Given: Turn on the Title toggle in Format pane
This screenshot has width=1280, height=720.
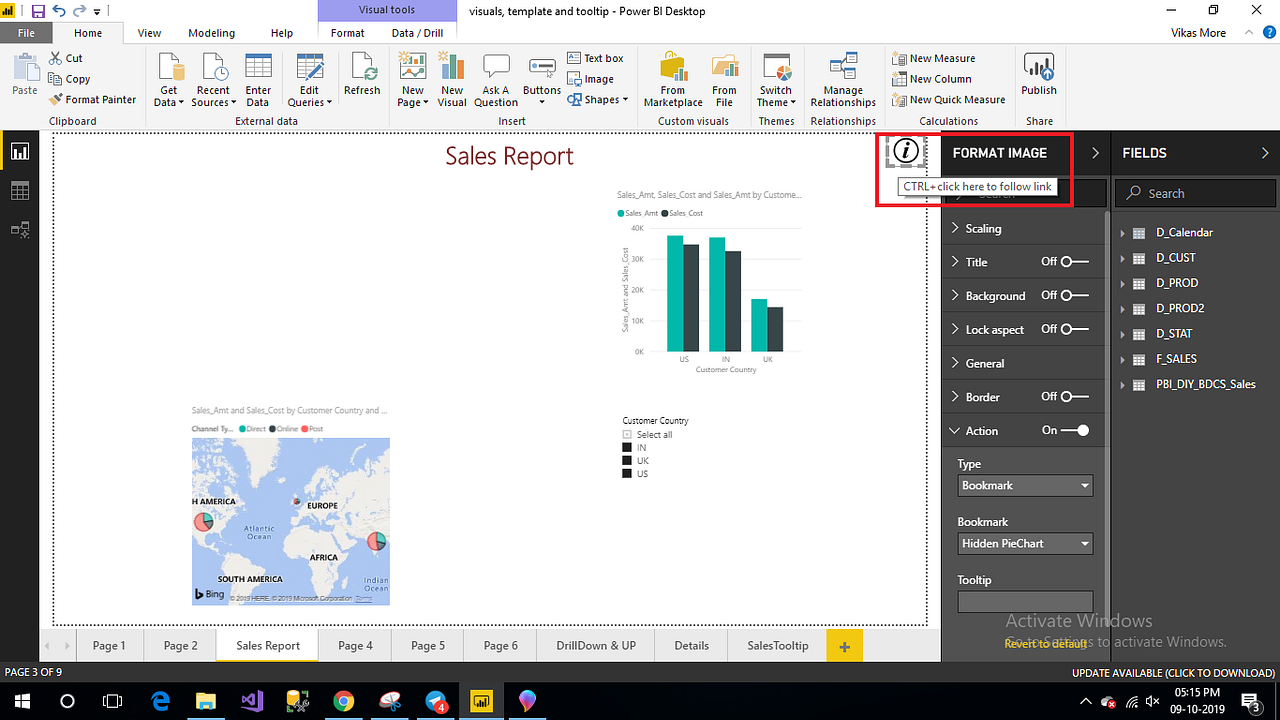Looking at the screenshot, I should point(1068,262).
